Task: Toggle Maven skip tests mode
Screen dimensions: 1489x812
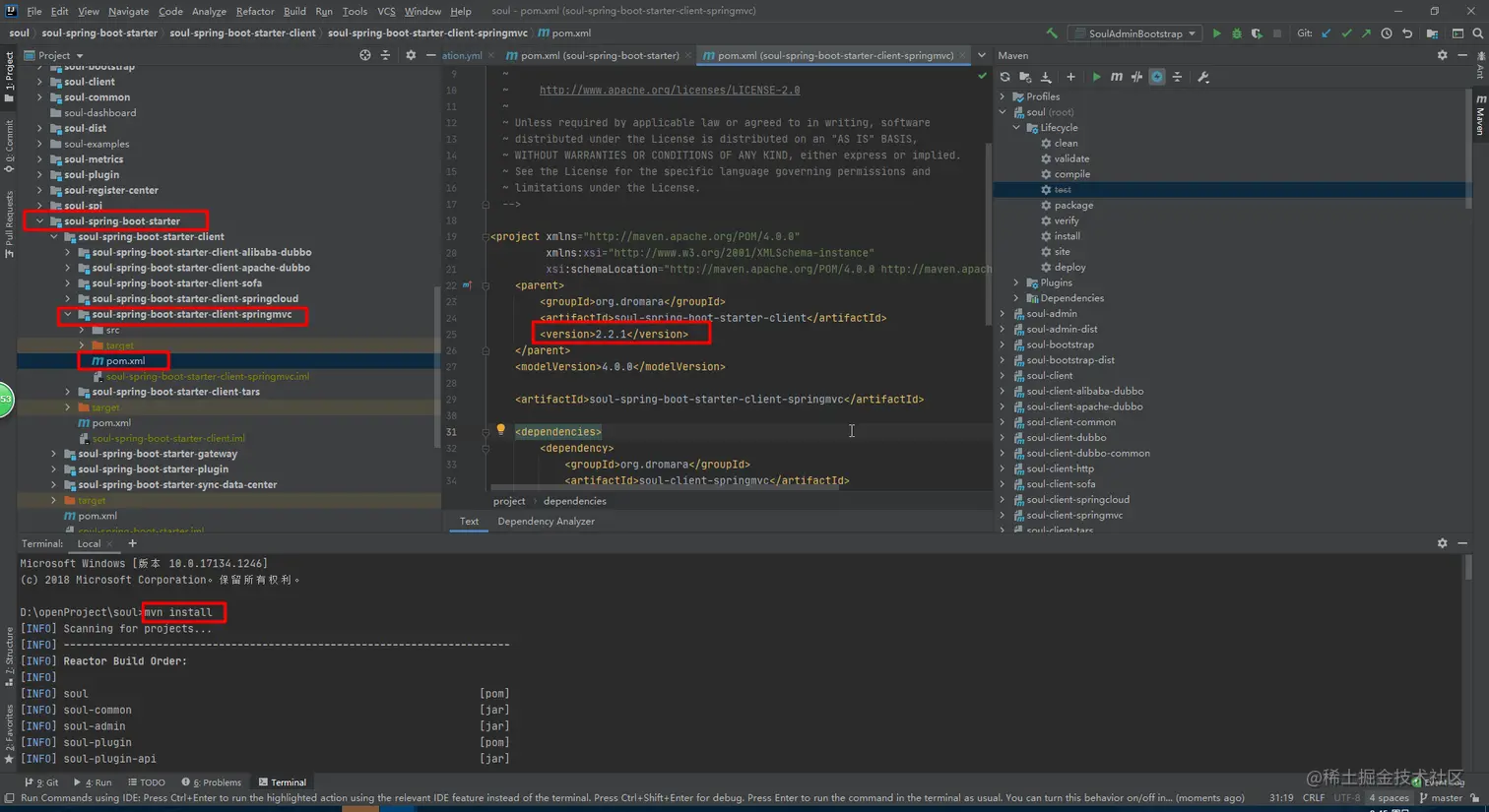Action: [x=1157, y=77]
